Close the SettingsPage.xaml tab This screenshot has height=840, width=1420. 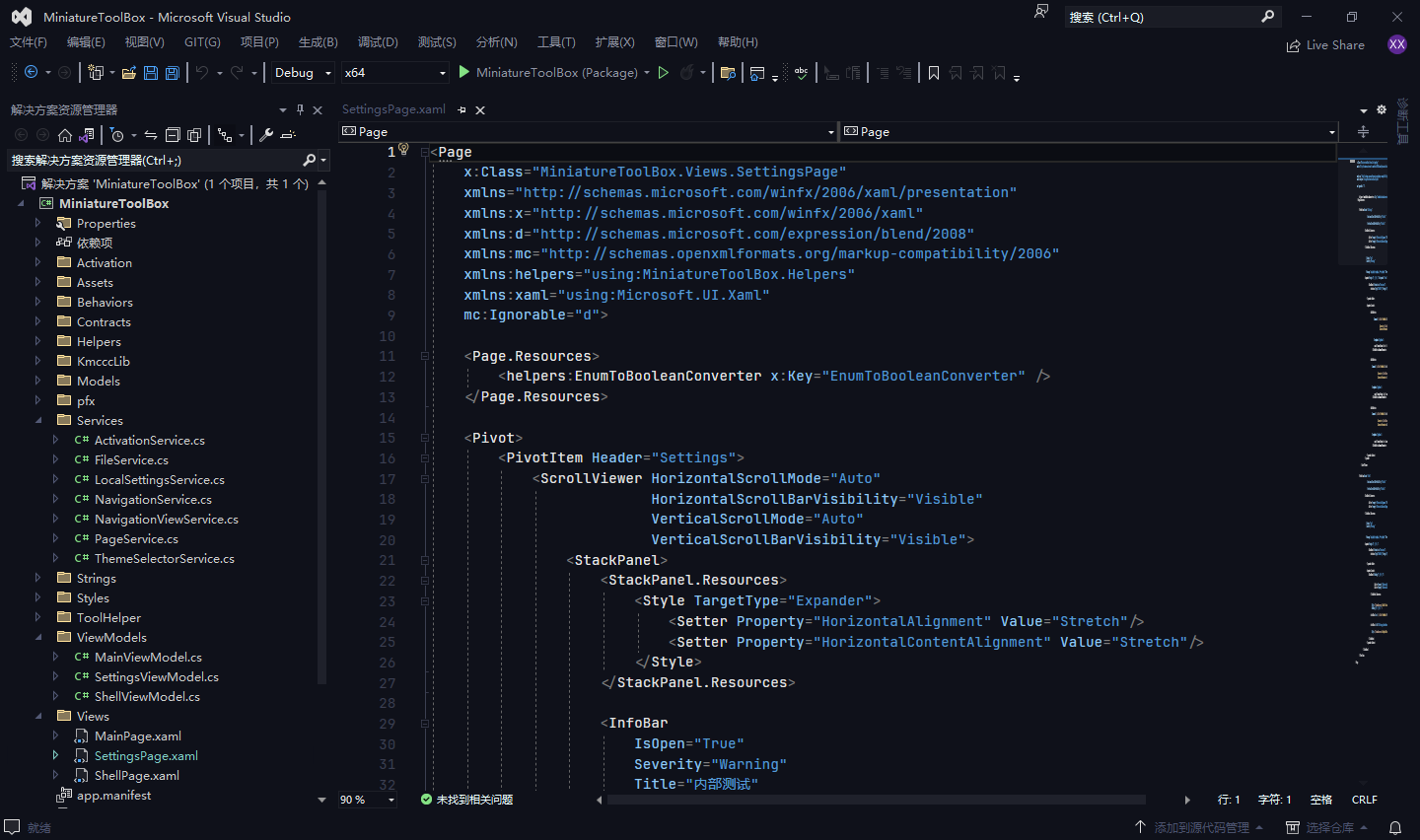(x=480, y=110)
